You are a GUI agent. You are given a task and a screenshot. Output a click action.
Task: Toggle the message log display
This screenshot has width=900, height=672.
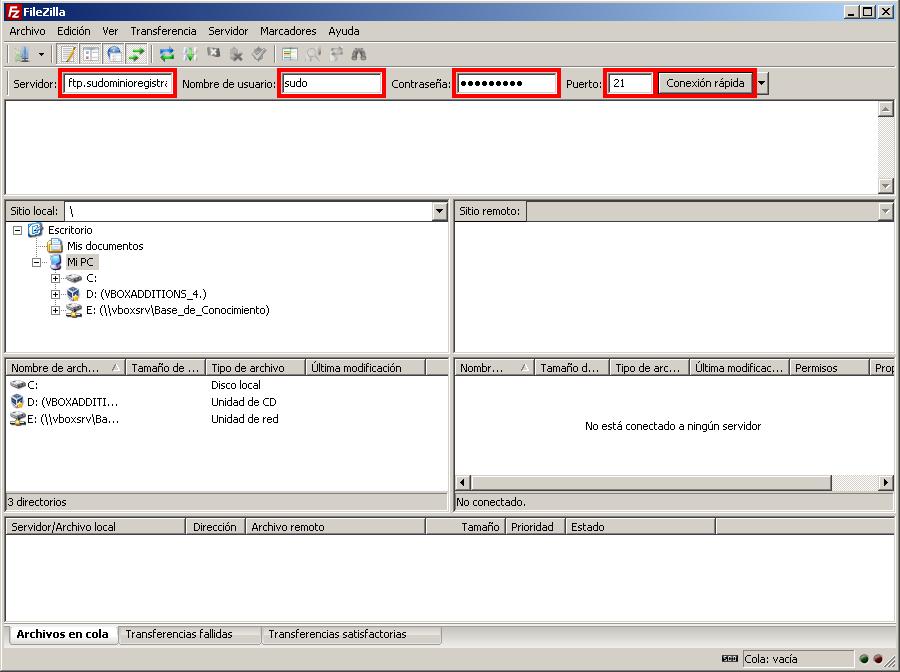68,55
